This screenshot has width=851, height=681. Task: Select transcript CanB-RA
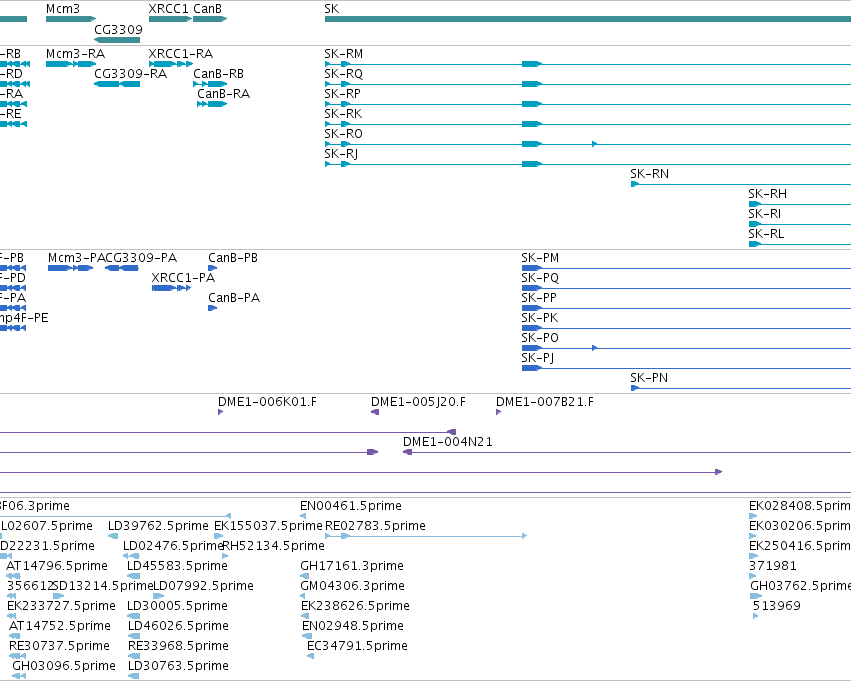coord(212,104)
